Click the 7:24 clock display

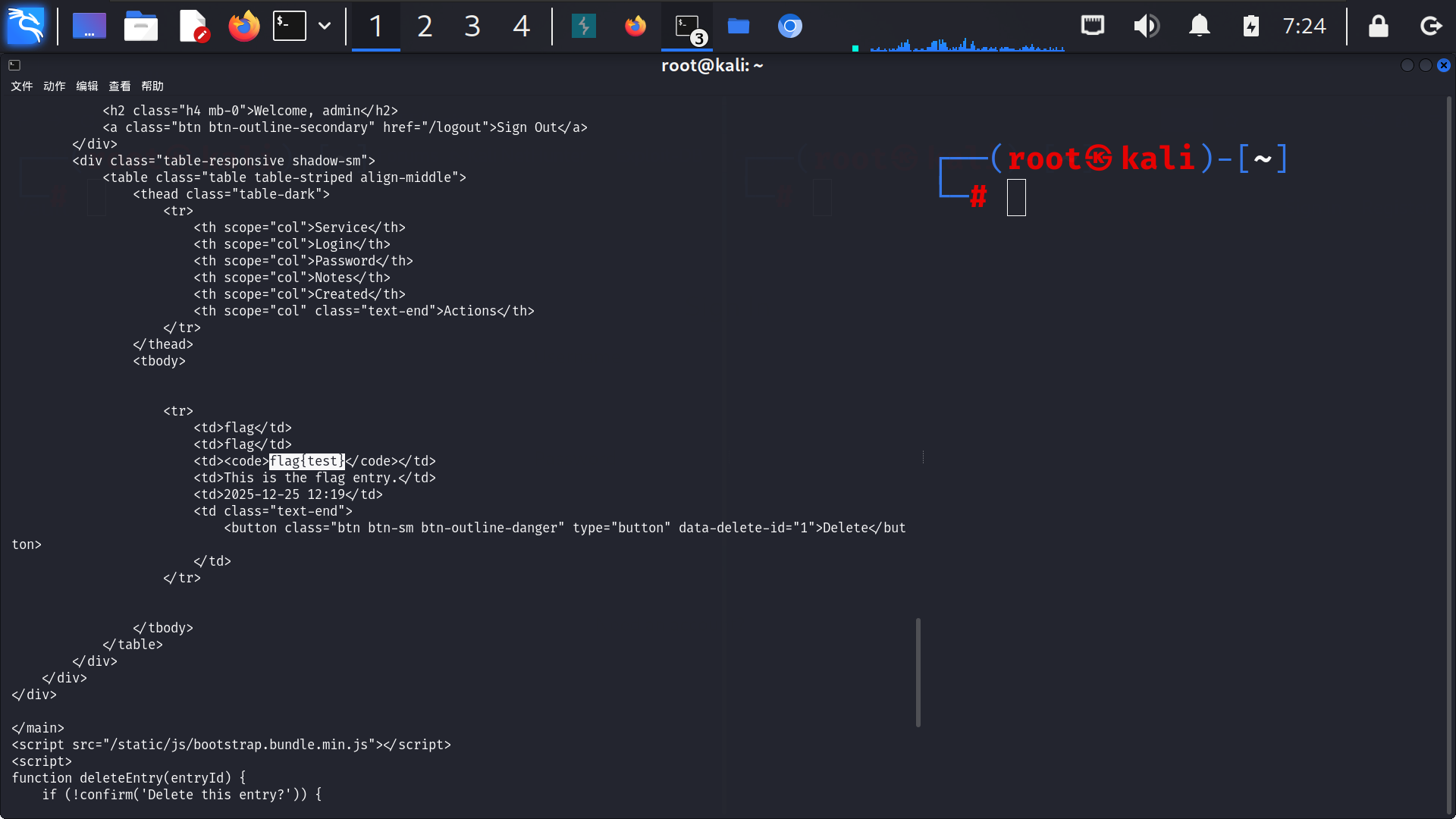coord(1304,26)
